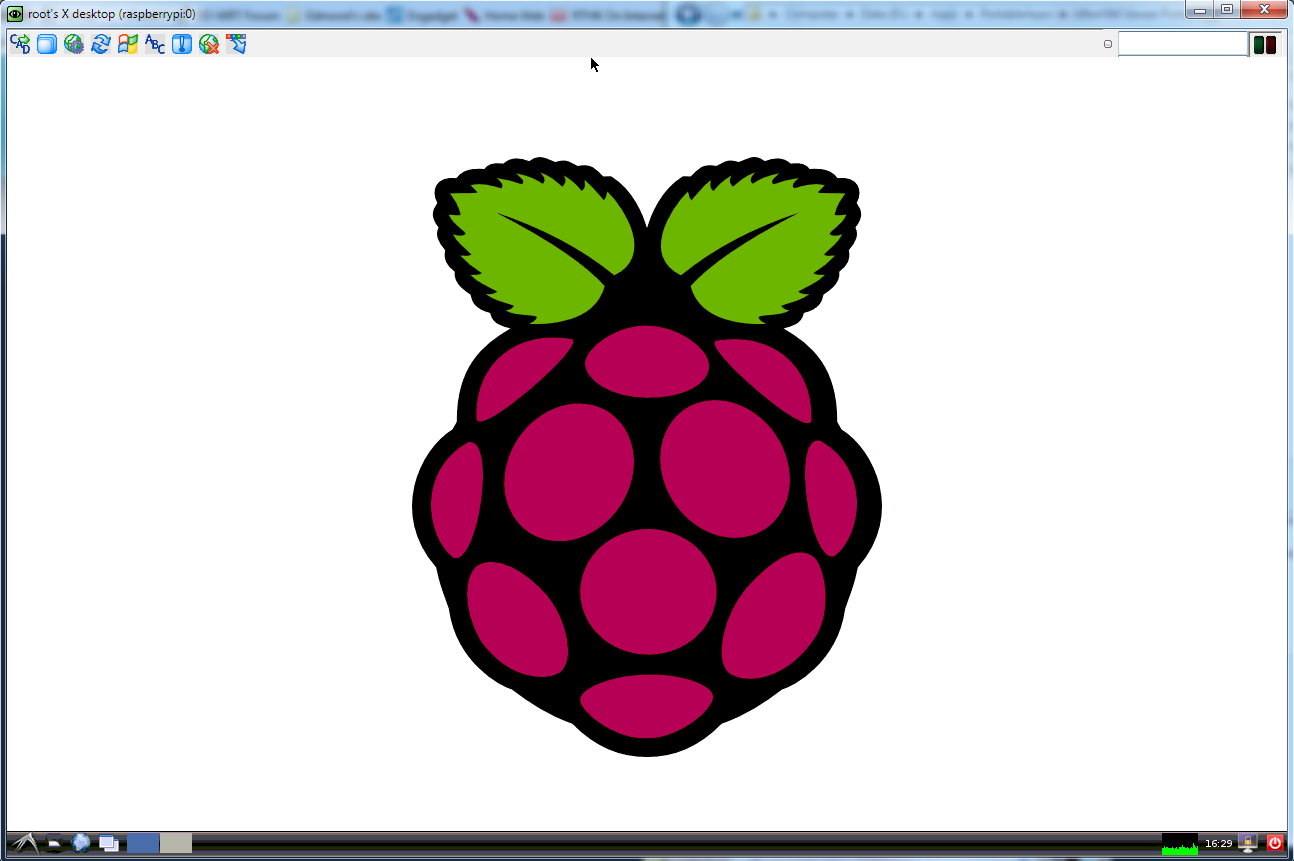Hide toolbar buttons with the arrow icon
Screen dimensions: 1294x861
(236, 44)
